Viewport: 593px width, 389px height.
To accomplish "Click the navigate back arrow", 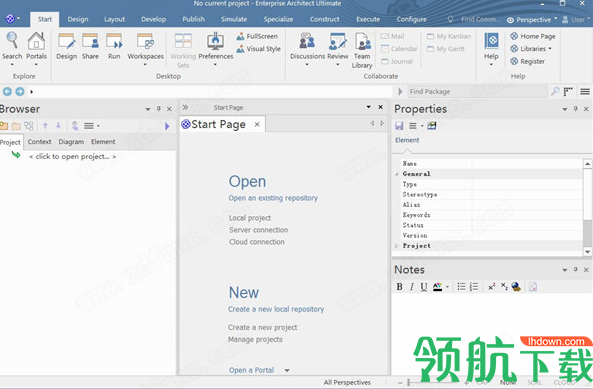I will 7,91.
